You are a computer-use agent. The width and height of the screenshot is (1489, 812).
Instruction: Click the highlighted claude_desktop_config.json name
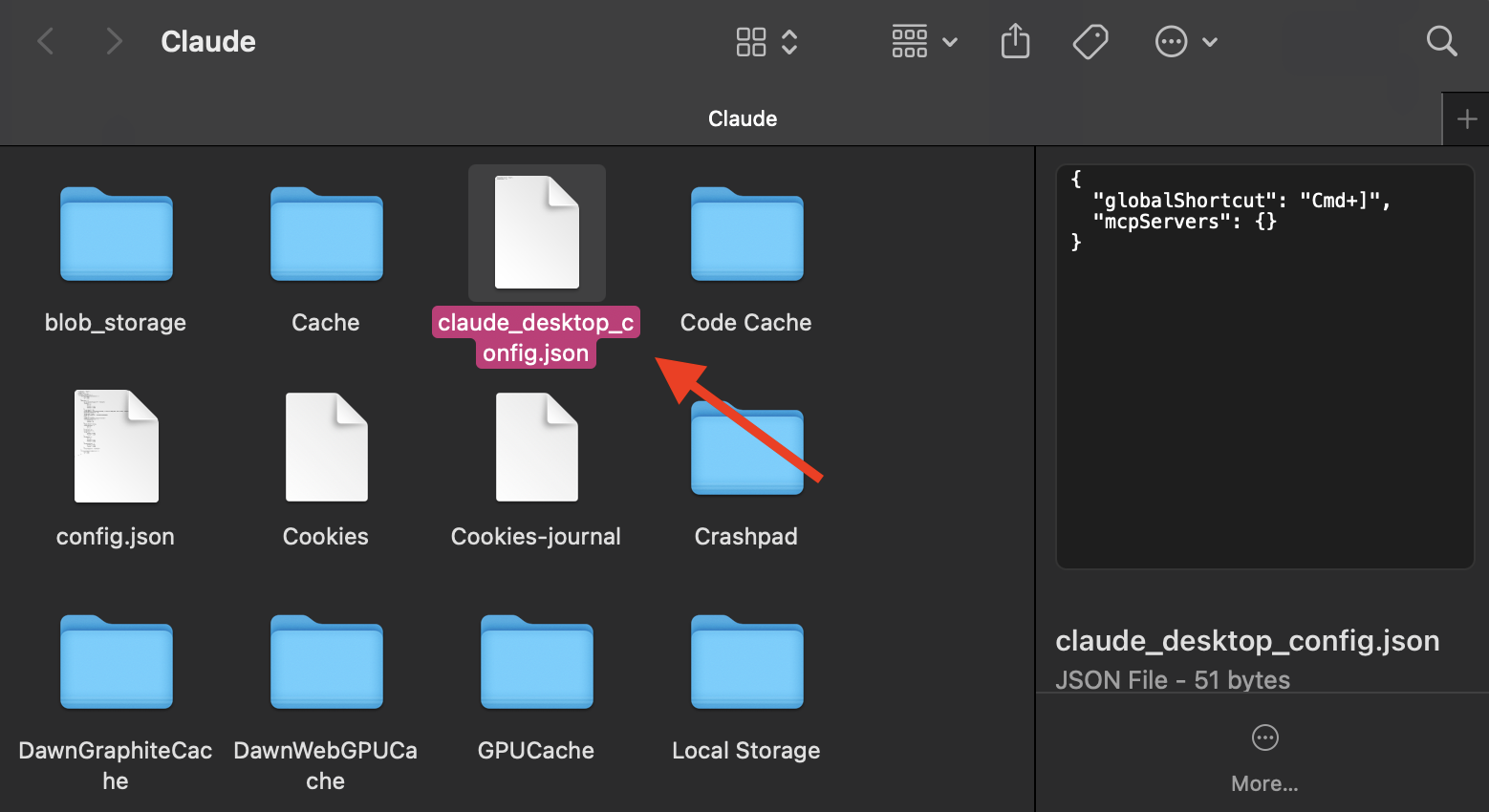(536, 337)
